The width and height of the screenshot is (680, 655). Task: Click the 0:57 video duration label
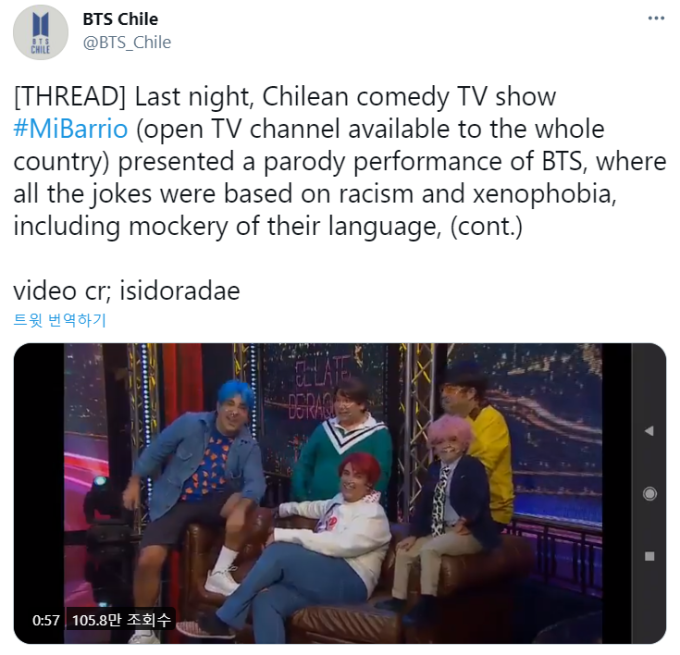[x=46, y=620]
